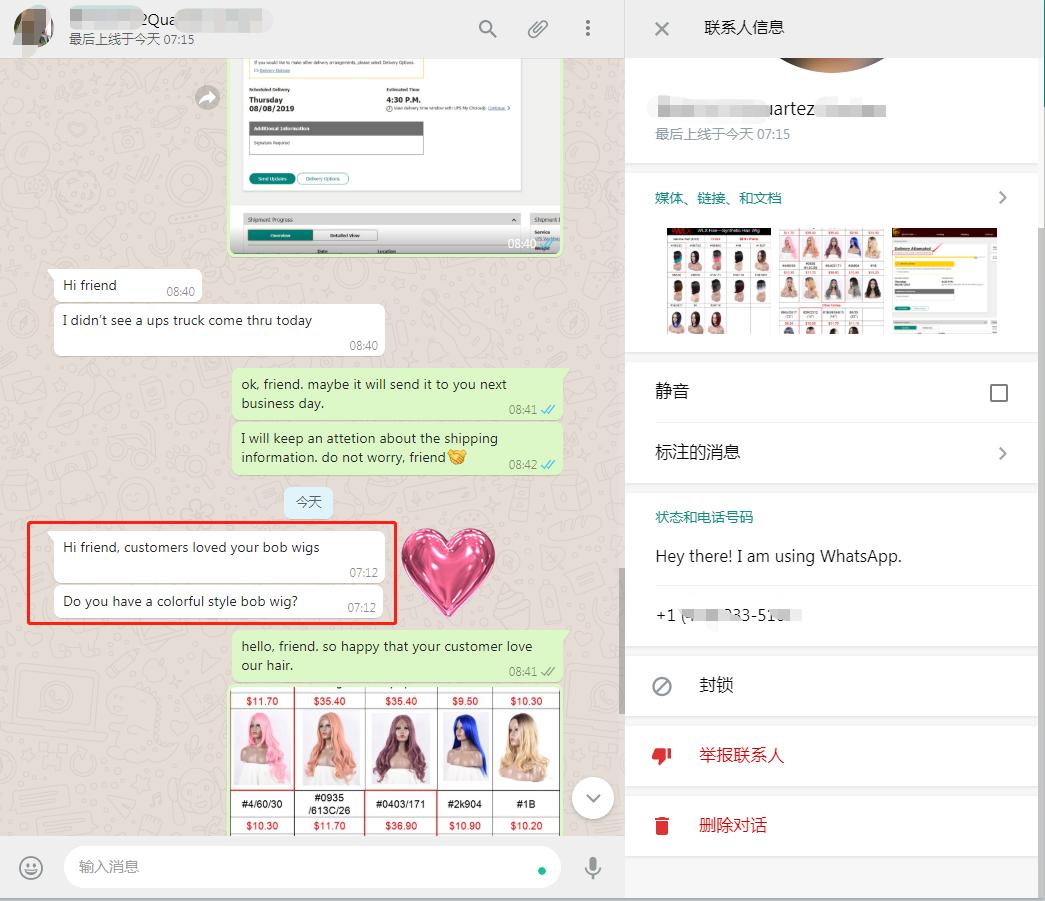Viewport: 1045px width, 901px height.
Task: Click the chat pane scrollbar
Action: point(621,641)
